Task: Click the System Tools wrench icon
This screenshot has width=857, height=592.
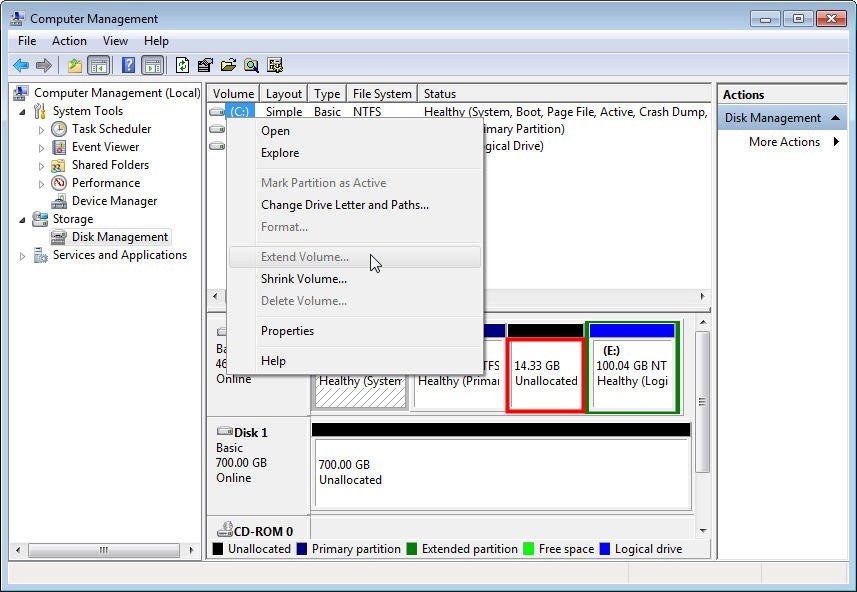Action: point(39,111)
